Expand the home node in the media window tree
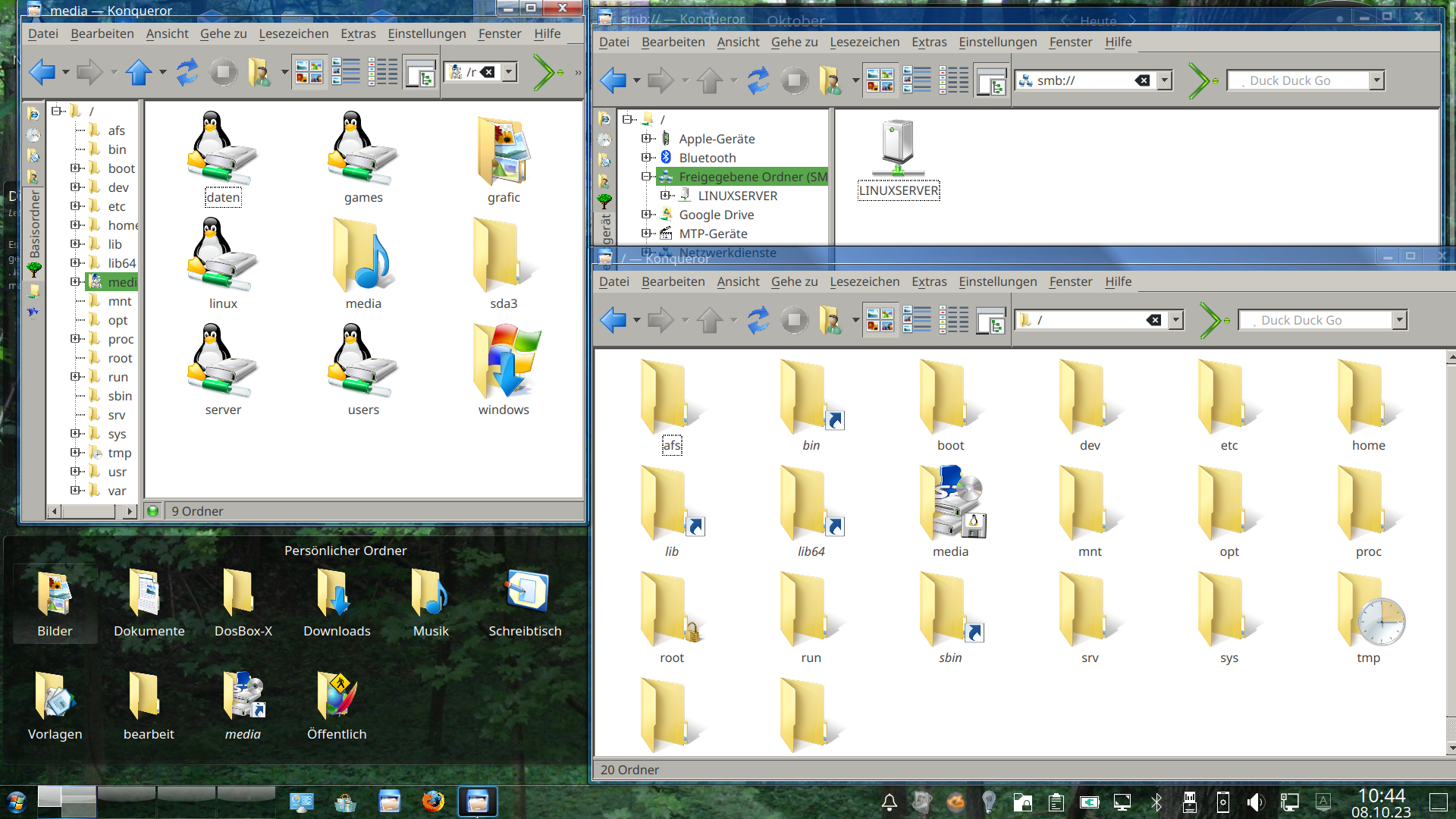This screenshot has width=1456, height=819. 76,225
